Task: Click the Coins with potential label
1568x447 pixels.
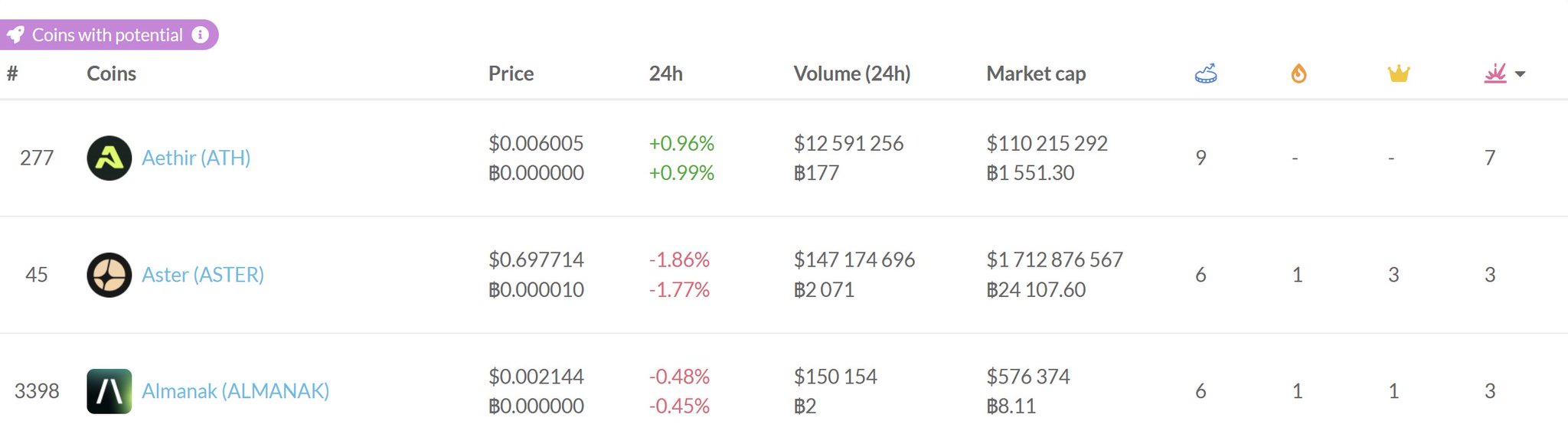Action: (107, 35)
